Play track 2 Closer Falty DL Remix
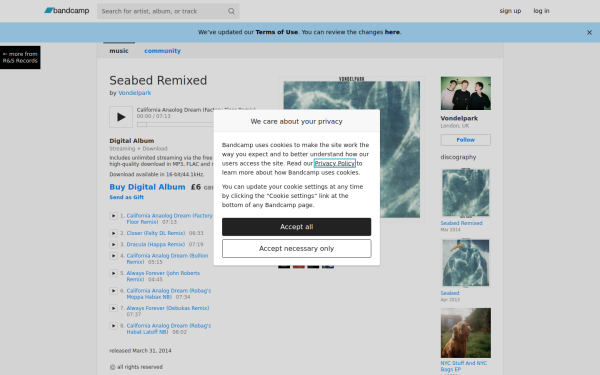This screenshot has width=600, height=375. 113,233
